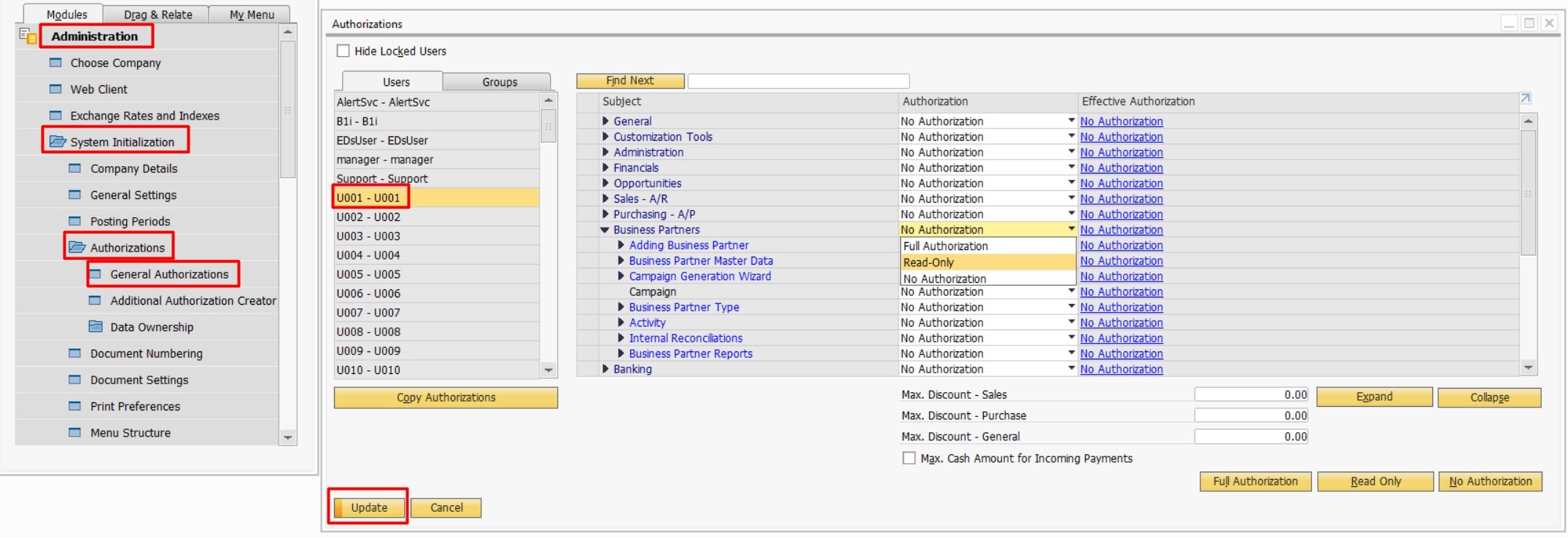The image size is (1568, 538).
Task: Click modules menu scrollbar down arrow
Action: coord(288,437)
